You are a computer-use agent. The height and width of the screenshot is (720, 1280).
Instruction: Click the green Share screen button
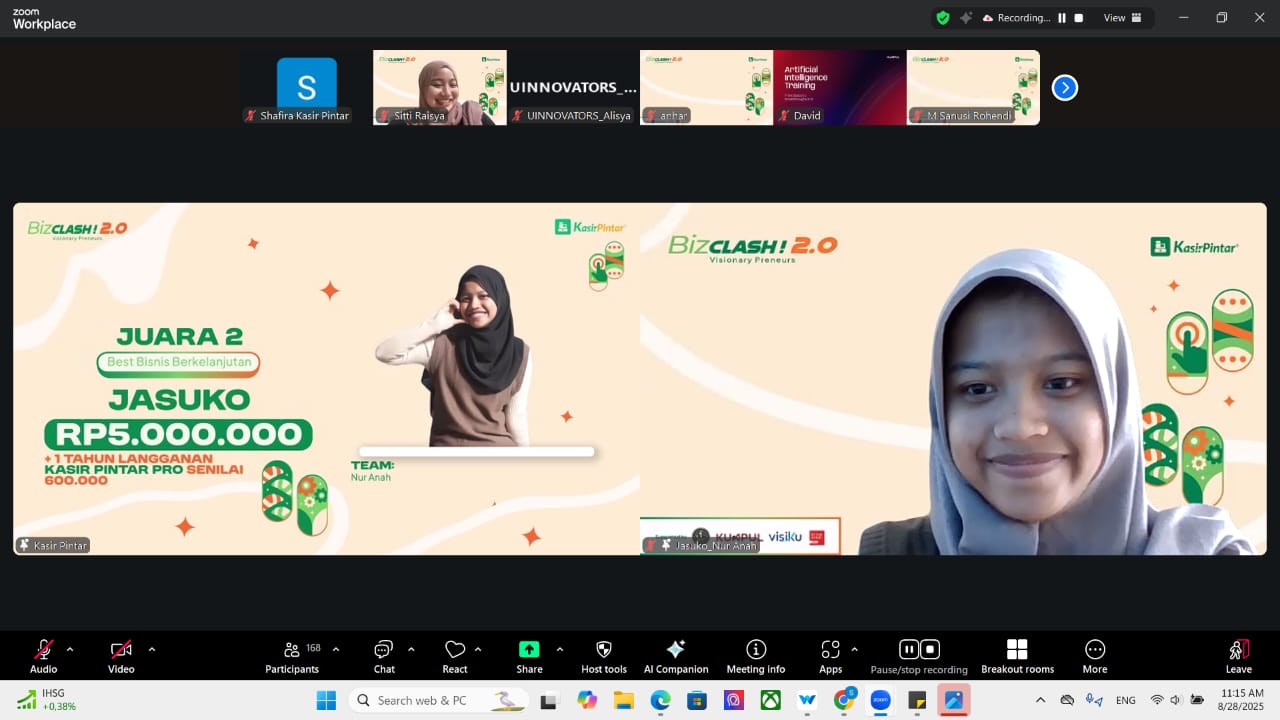click(529, 656)
